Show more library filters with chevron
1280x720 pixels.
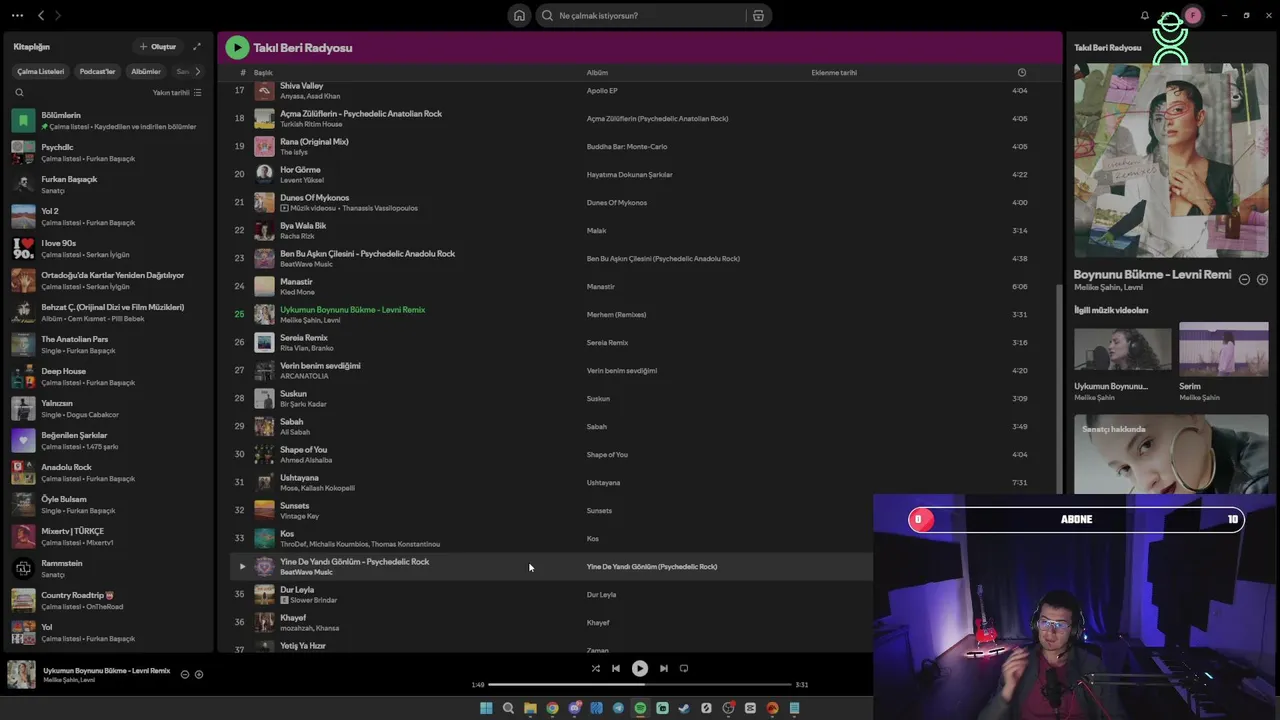(197, 71)
